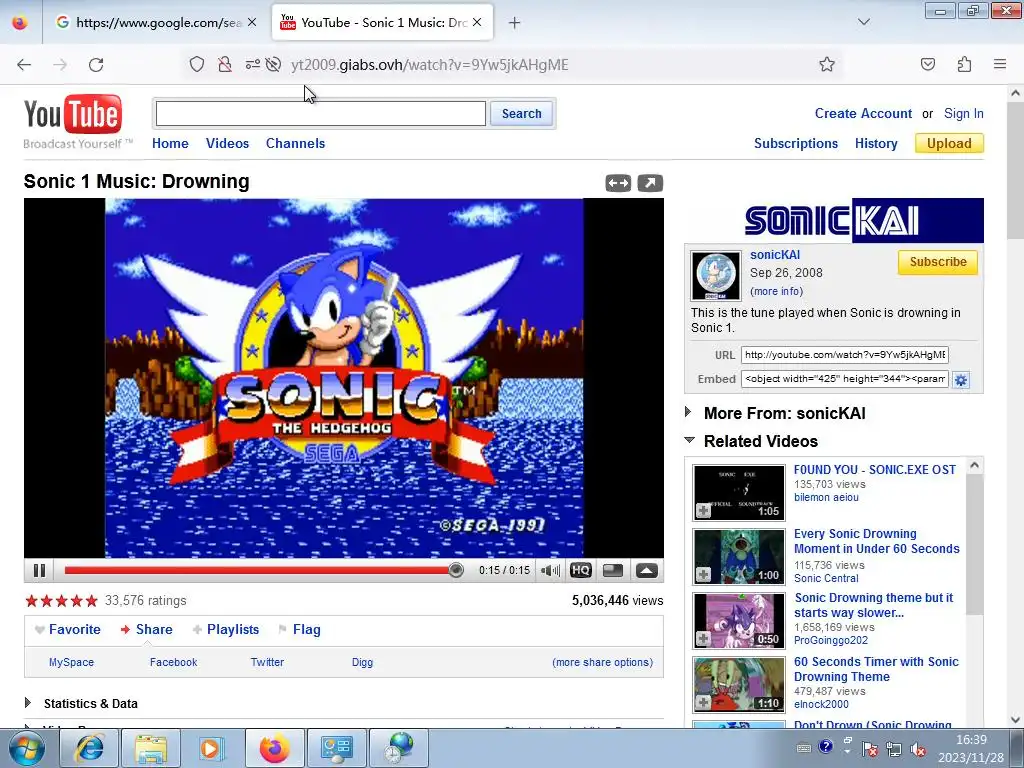This screenshot has height=768, width=1024.
Task: Select the video URL text field
Action: click(844, 355)
